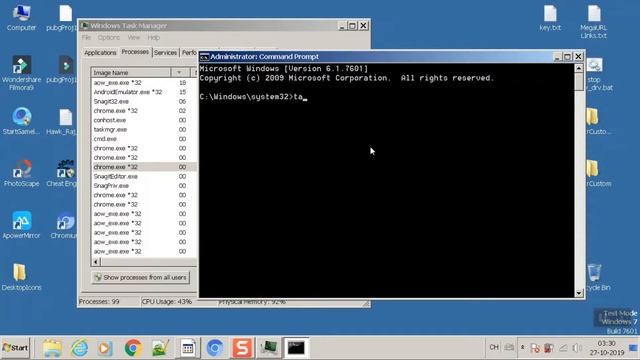Select PhotoScape desktop shortcut
640x360 pixels.
pos(21,173)
